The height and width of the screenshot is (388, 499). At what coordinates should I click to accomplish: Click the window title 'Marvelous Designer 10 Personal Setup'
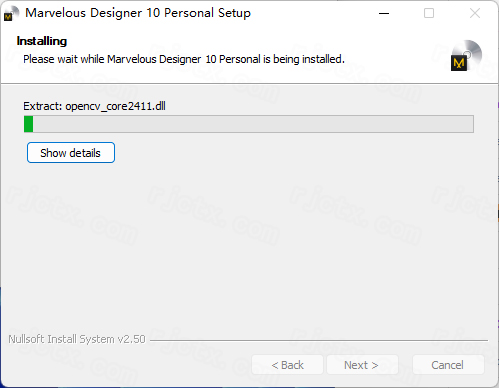(138, 13)
